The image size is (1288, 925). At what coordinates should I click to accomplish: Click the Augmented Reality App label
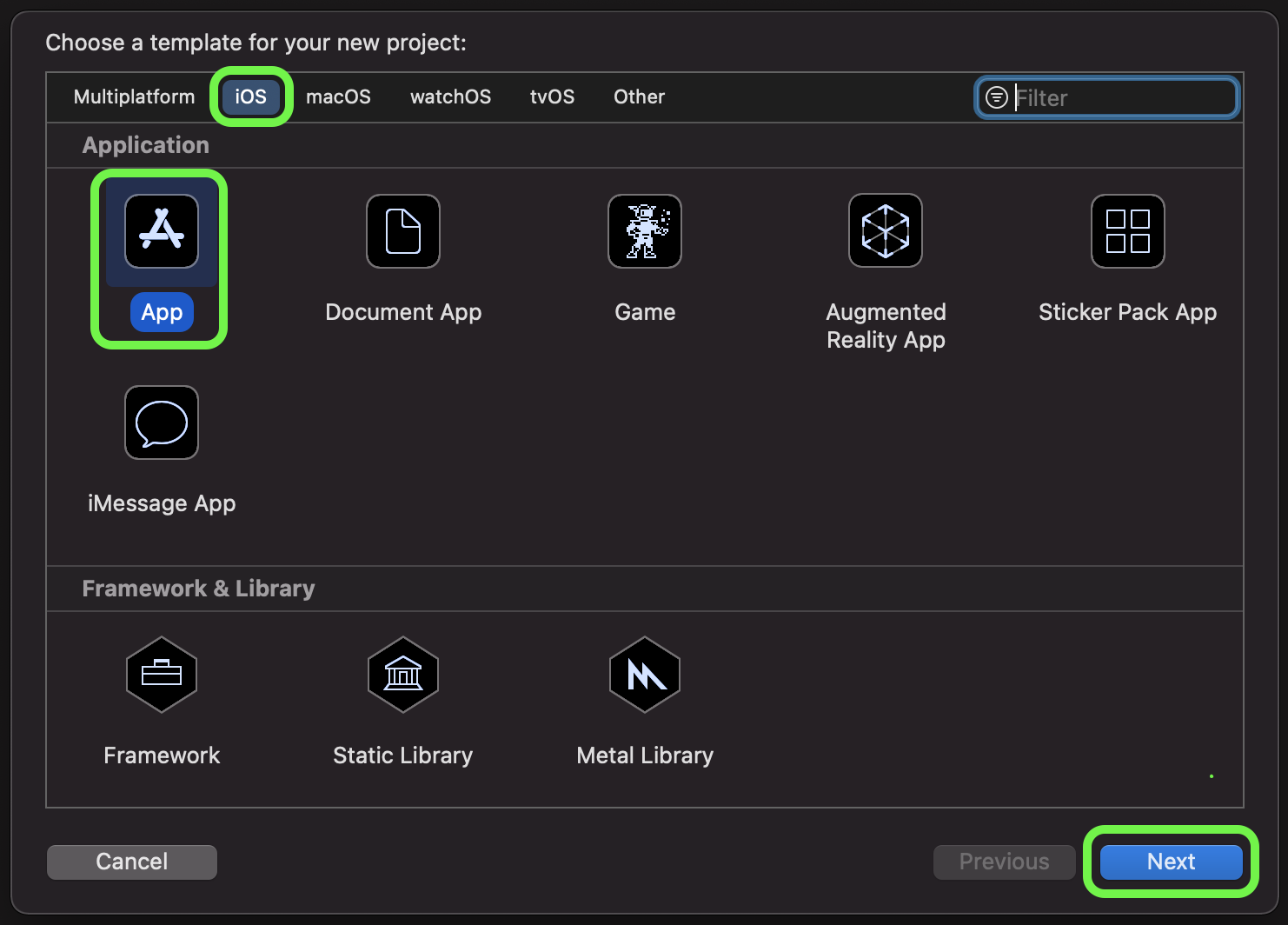coord(886,326)
